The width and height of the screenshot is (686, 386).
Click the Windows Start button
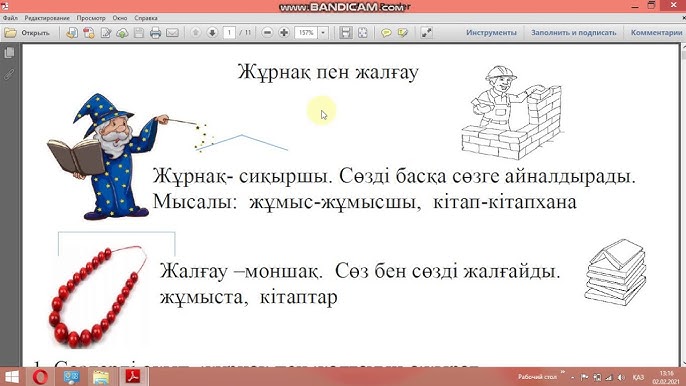coord(11,377)
